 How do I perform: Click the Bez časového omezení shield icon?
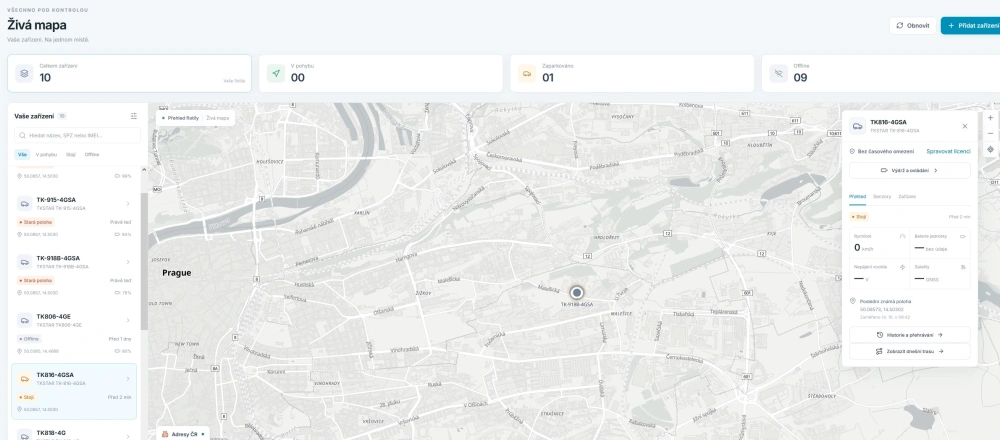point(853,151)
